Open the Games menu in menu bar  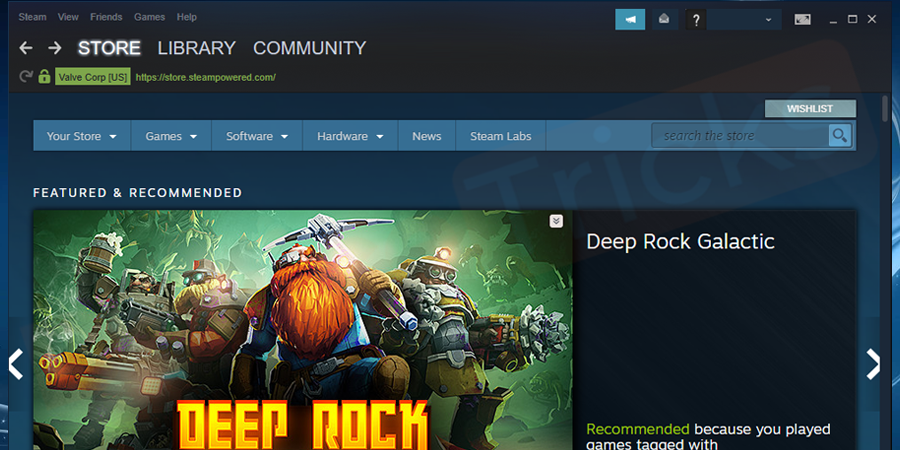click(x=149, y=17)
